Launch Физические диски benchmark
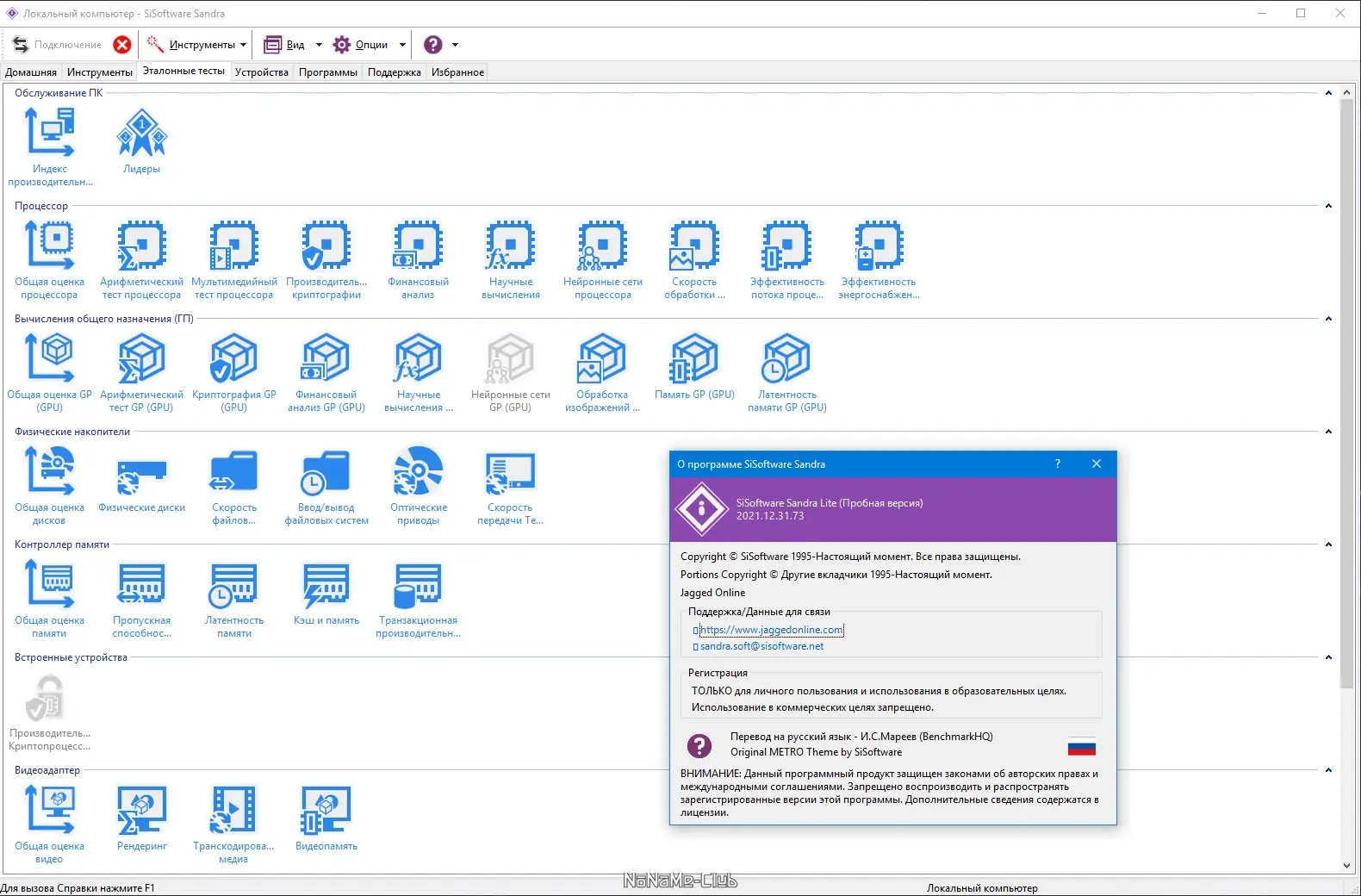 tap(142, 479)
